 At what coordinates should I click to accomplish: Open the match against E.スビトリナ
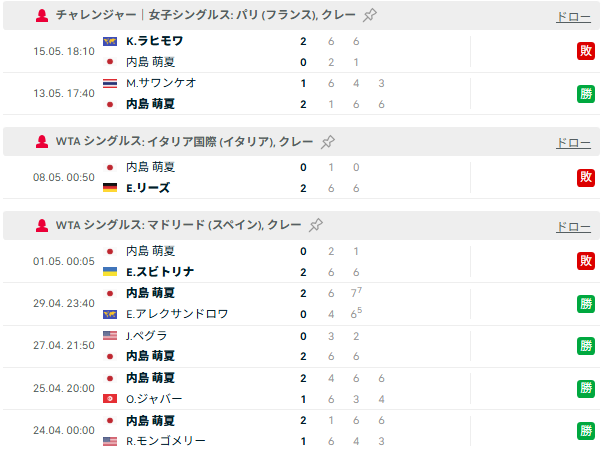coord(301,262)
